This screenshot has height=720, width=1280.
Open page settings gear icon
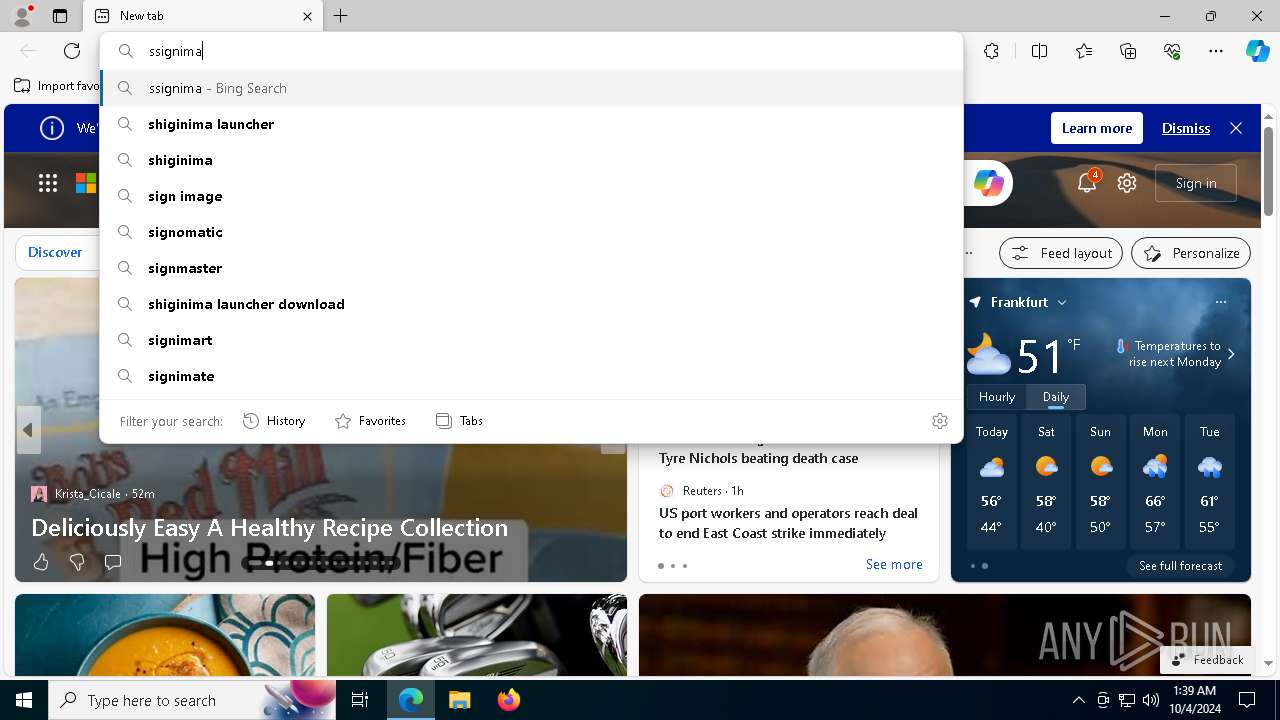tap(1127, 183)
